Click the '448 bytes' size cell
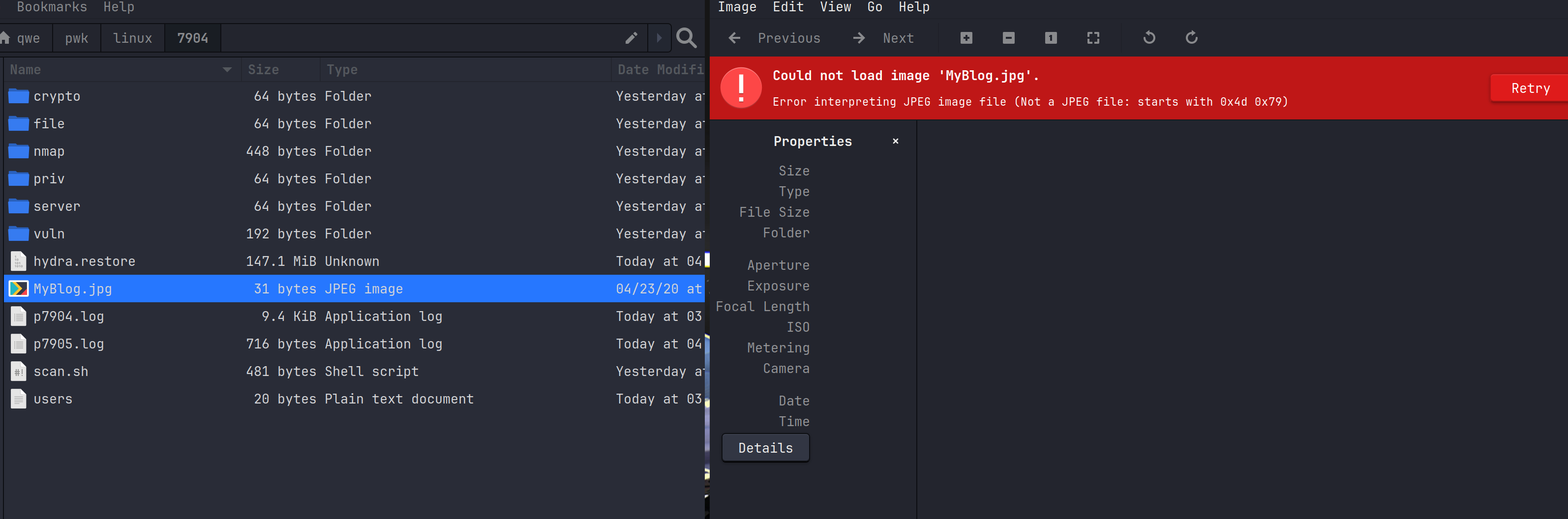 click(281, 151)
